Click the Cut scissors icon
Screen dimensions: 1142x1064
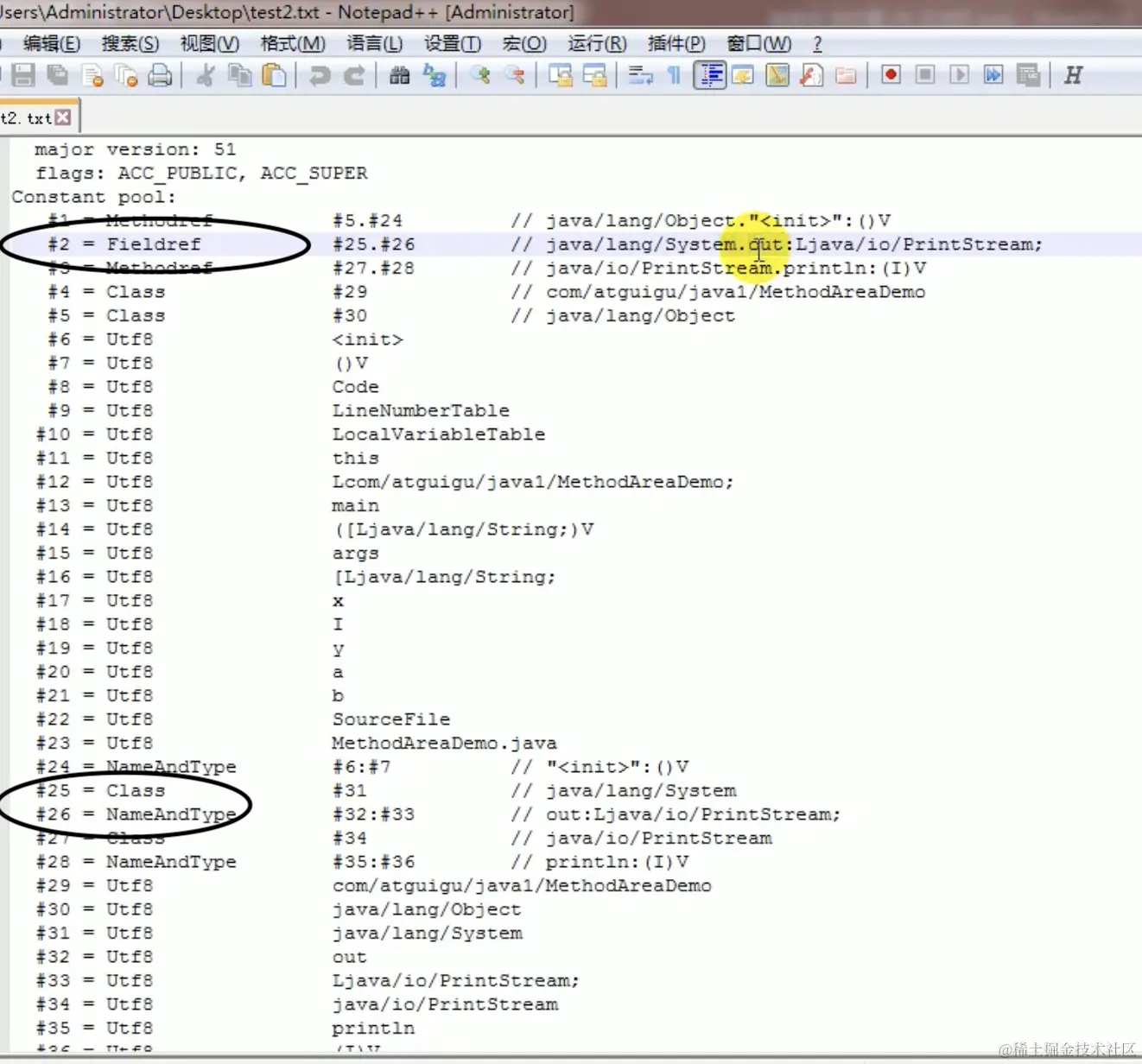coord(206,75)
